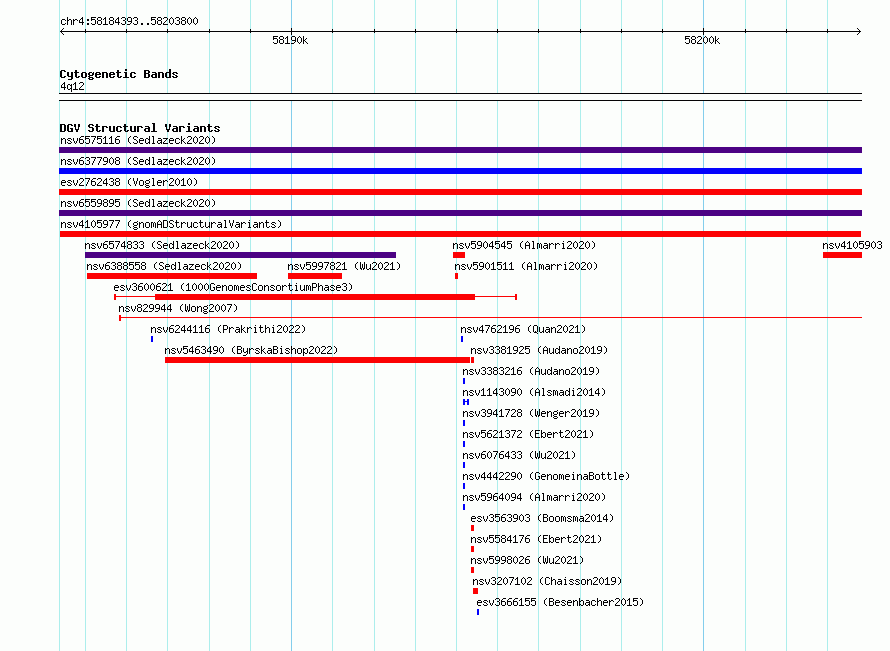
Task: Click the nsv5901511 (Almarri2020) label
Action: click(x=526, y=266)
